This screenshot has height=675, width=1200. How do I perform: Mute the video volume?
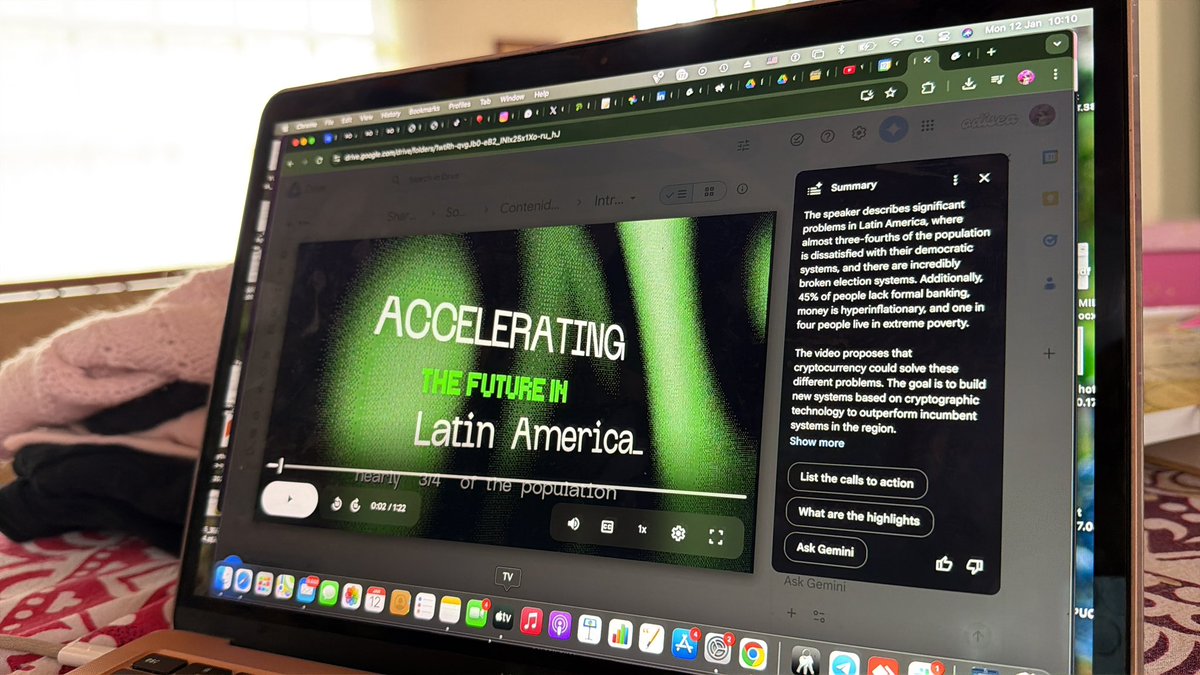point(574,523)
